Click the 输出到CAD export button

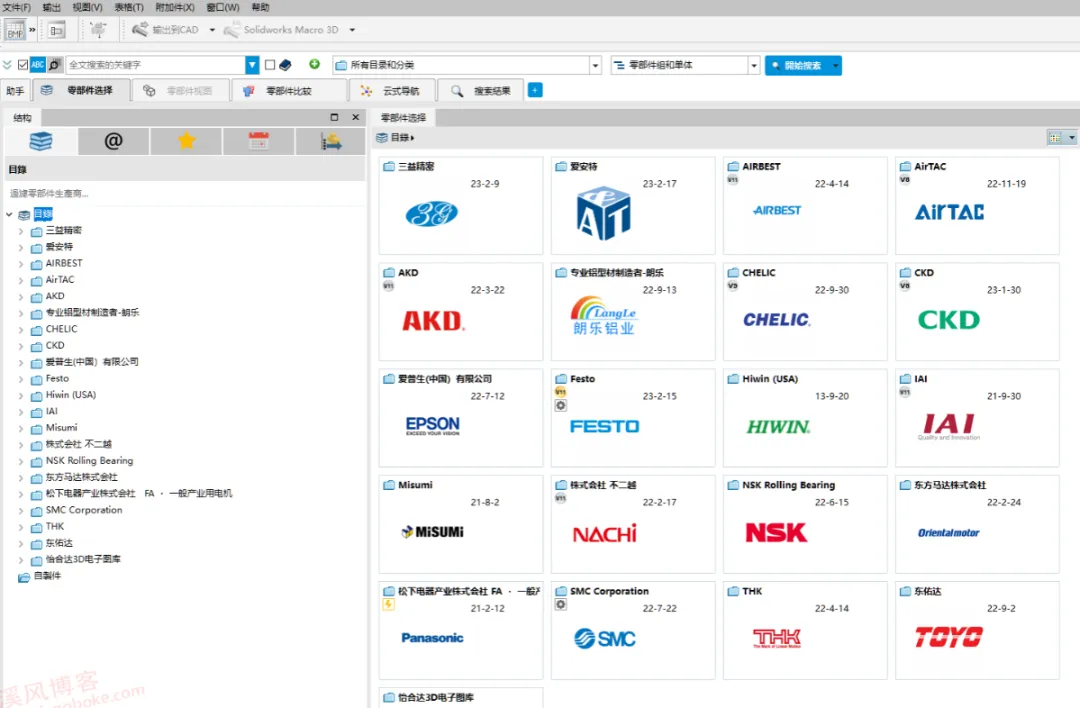165,30
